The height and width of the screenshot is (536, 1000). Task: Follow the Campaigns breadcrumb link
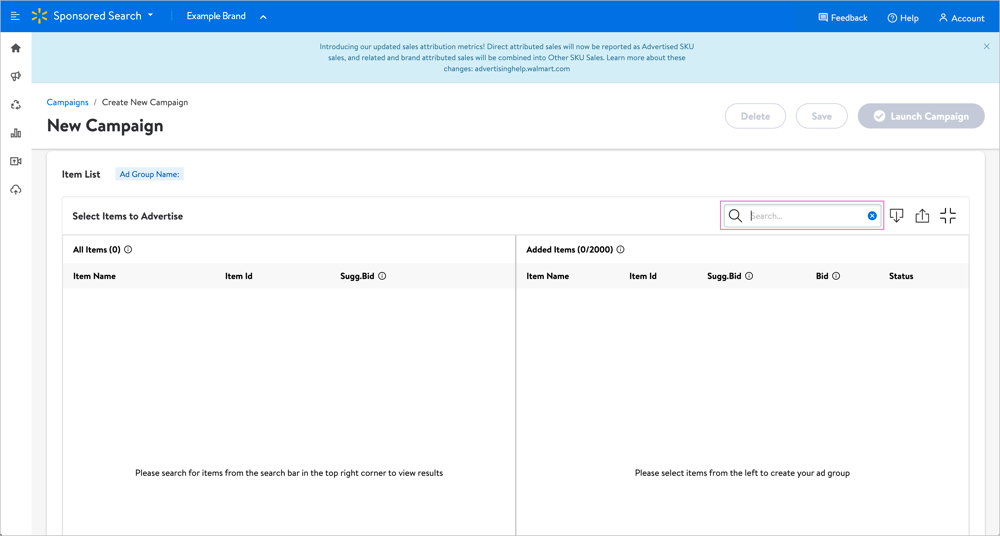67,102
